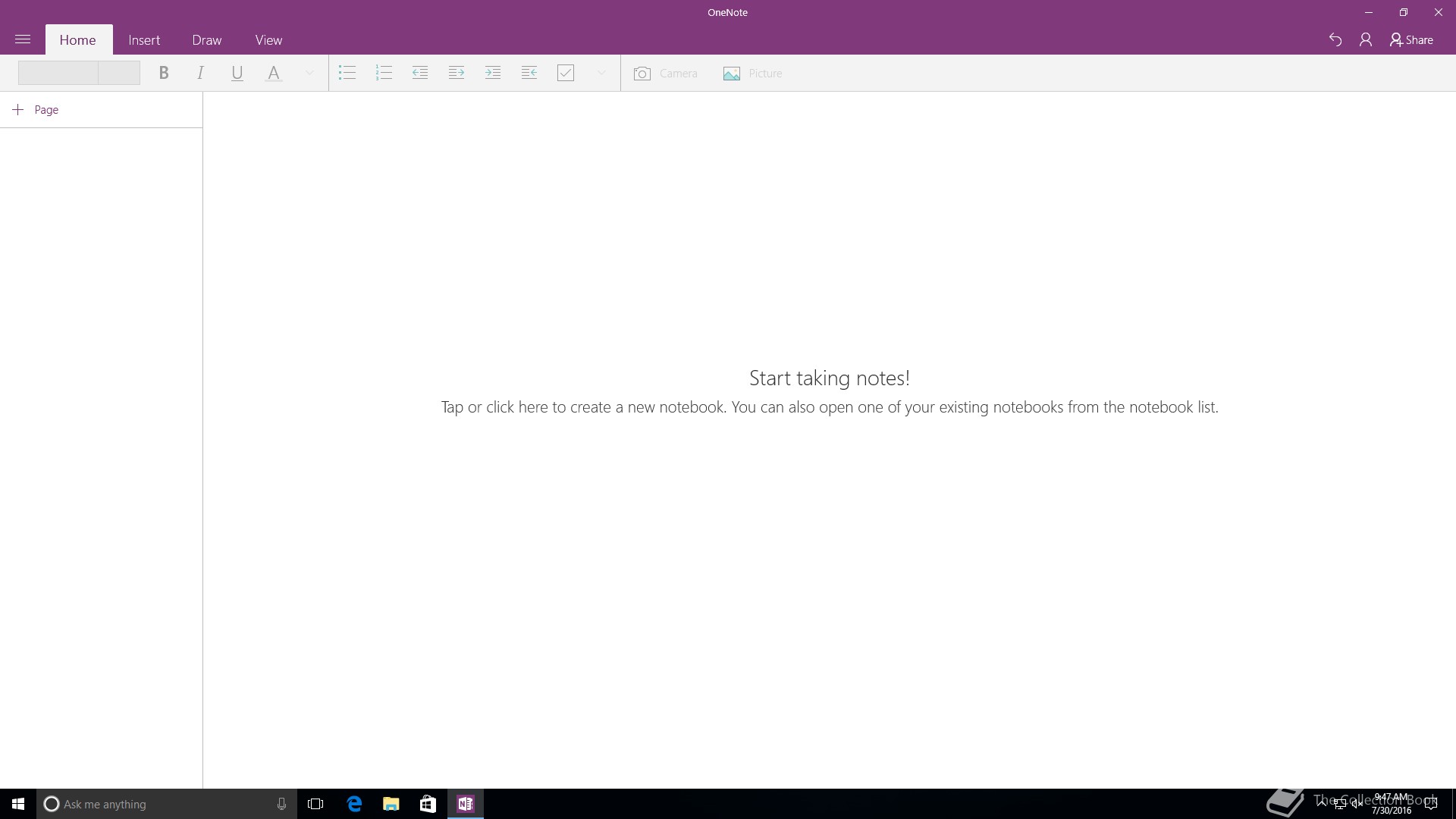Screen dimensions: 1456x819
Task: Open the Action Center notifications icon
Action: tap(1431, 804)
